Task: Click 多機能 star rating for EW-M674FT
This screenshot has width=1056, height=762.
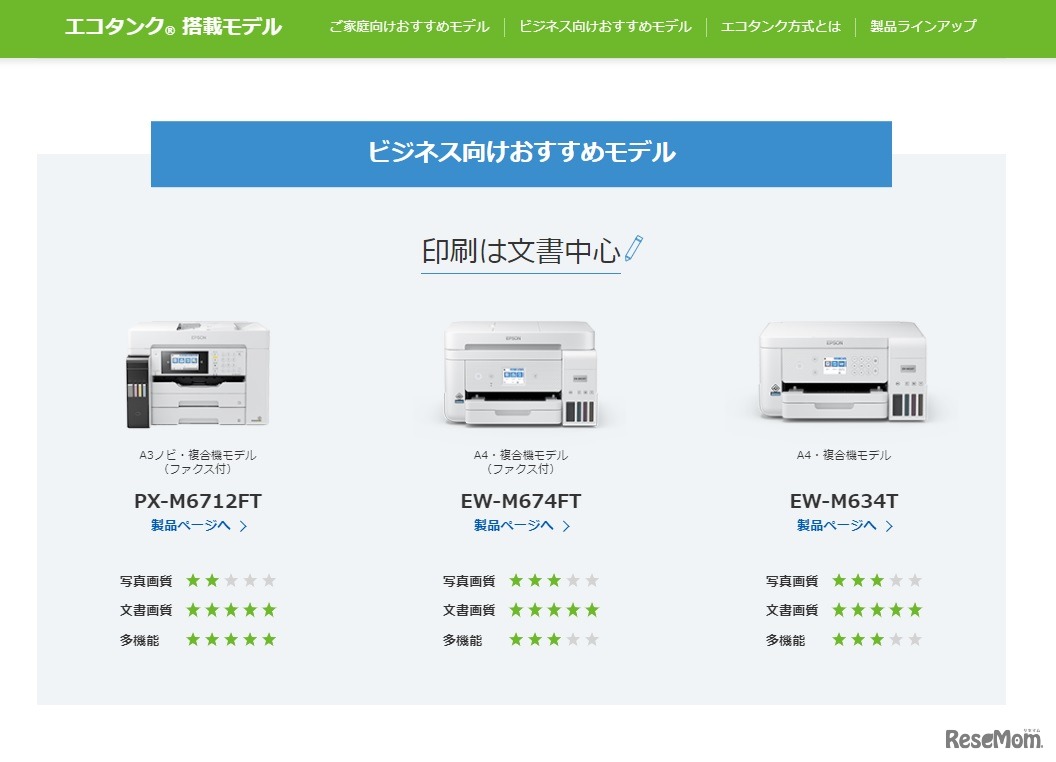Action: [x=554, y=639]
